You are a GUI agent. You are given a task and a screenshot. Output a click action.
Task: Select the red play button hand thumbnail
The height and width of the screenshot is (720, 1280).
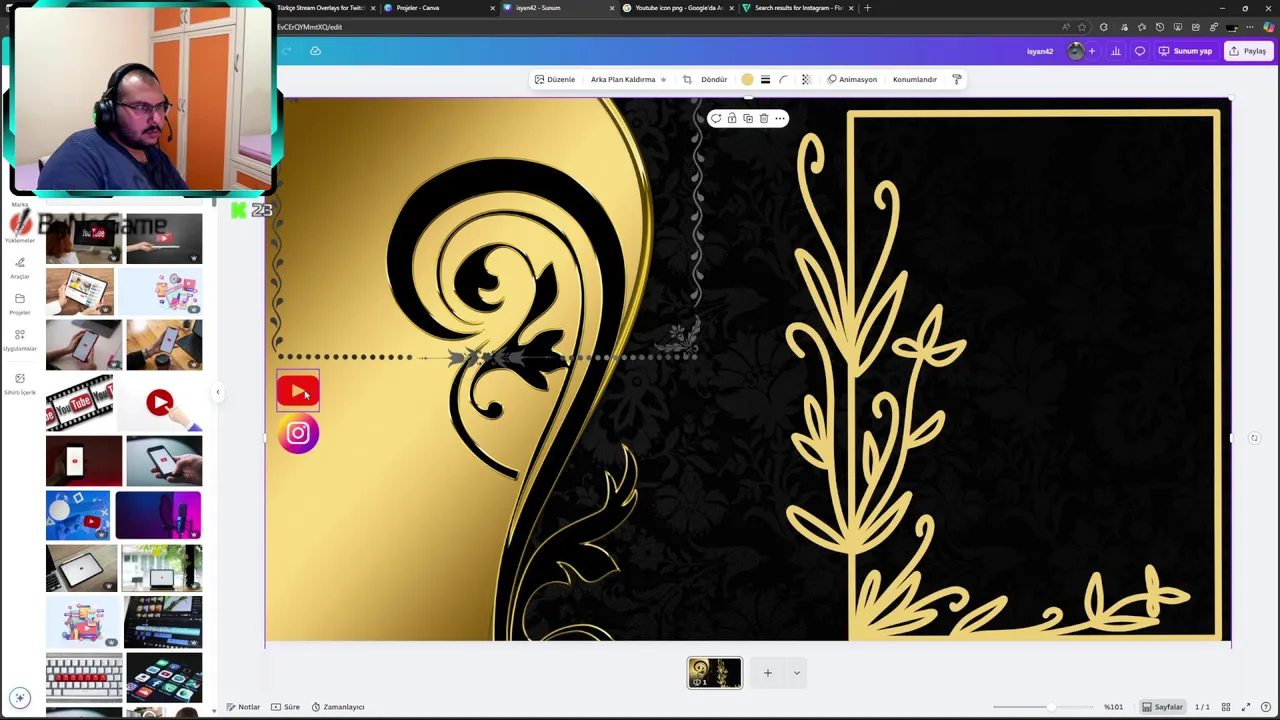(160, 403)
